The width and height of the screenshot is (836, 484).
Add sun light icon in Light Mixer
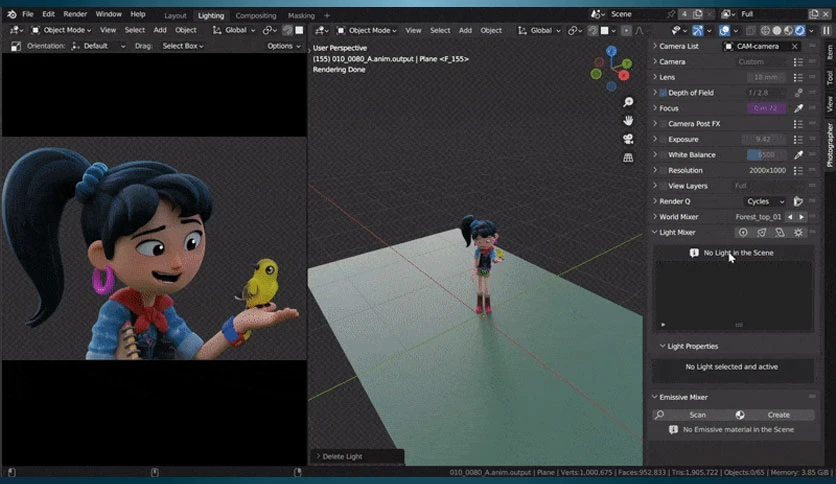coord(798,232)
